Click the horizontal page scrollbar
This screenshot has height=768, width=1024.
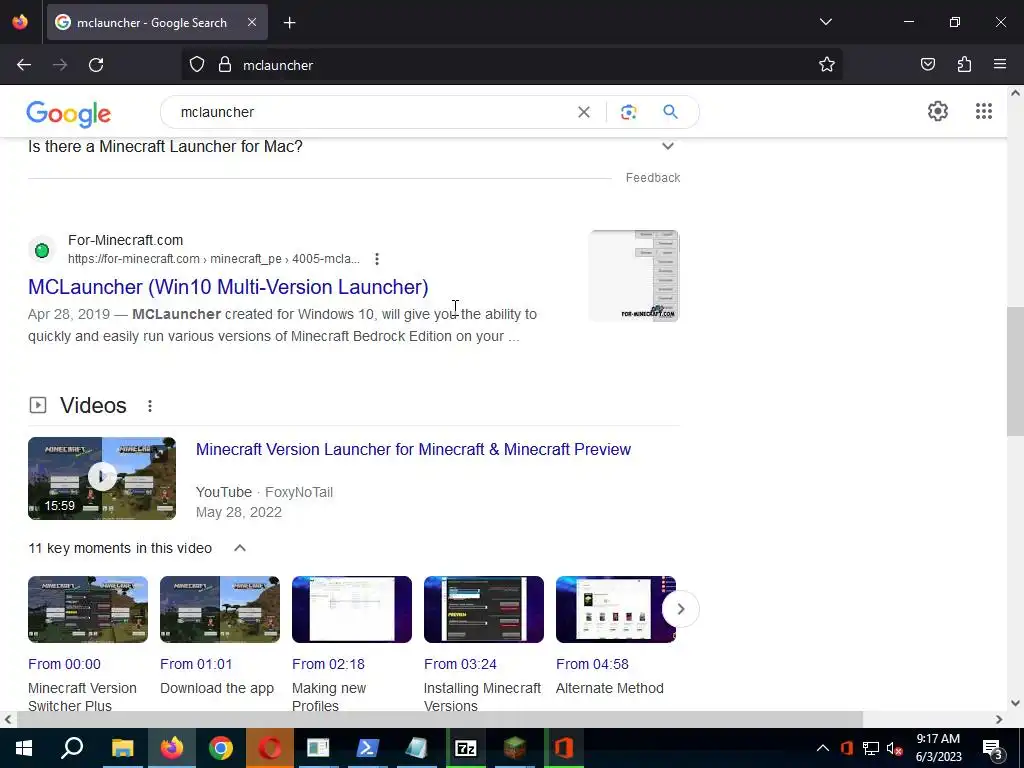click(x=440, y=719)
